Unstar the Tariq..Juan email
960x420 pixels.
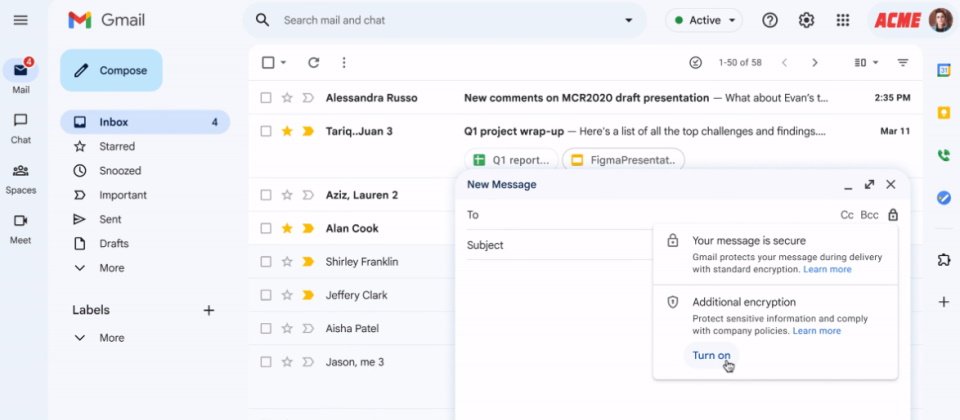click(x=287, y=131)
